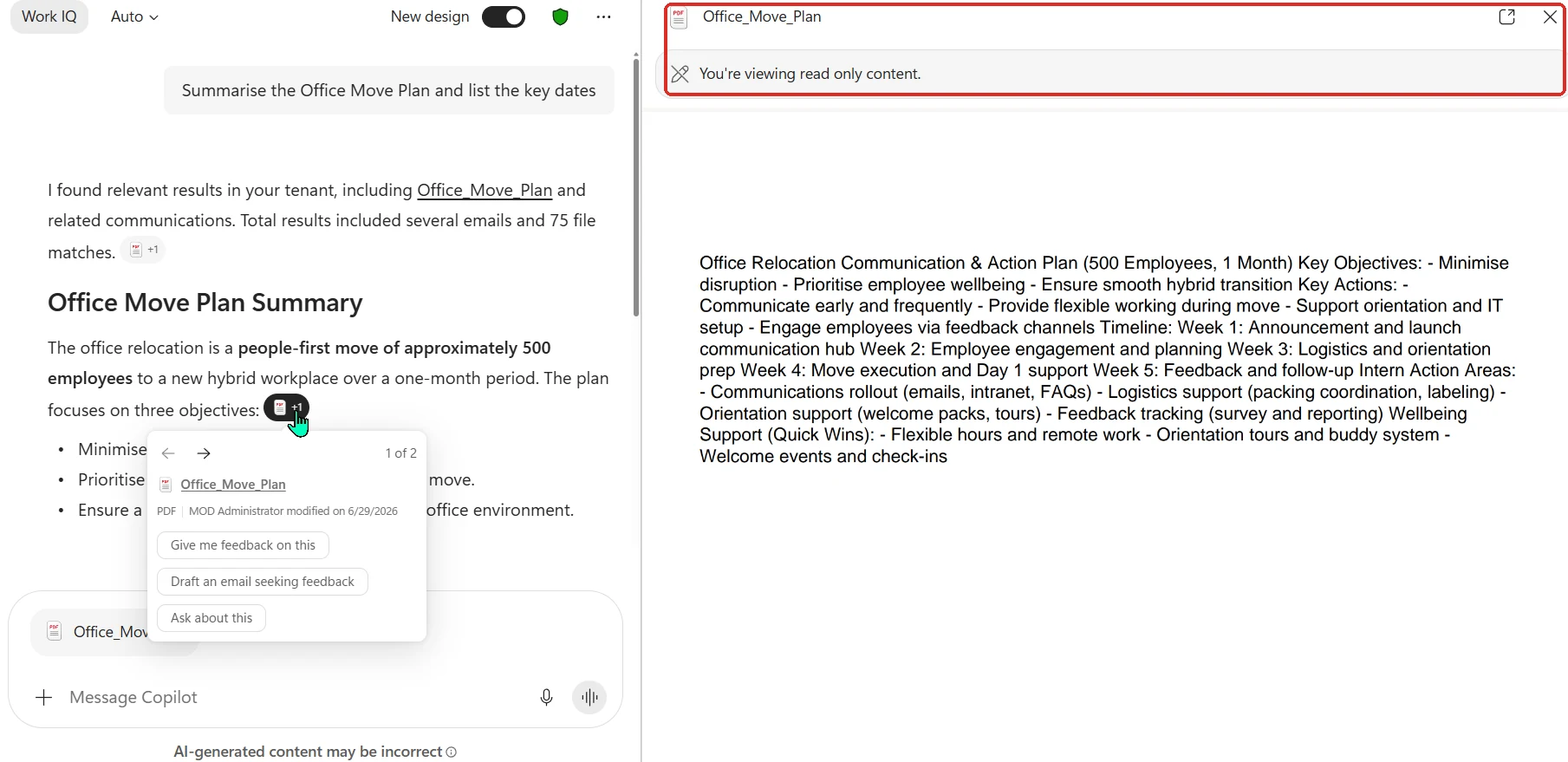Click info icon beside AI-generated disclaimer
The height and width of the screenshot is (762, 1568).
(x=451, y=752)
